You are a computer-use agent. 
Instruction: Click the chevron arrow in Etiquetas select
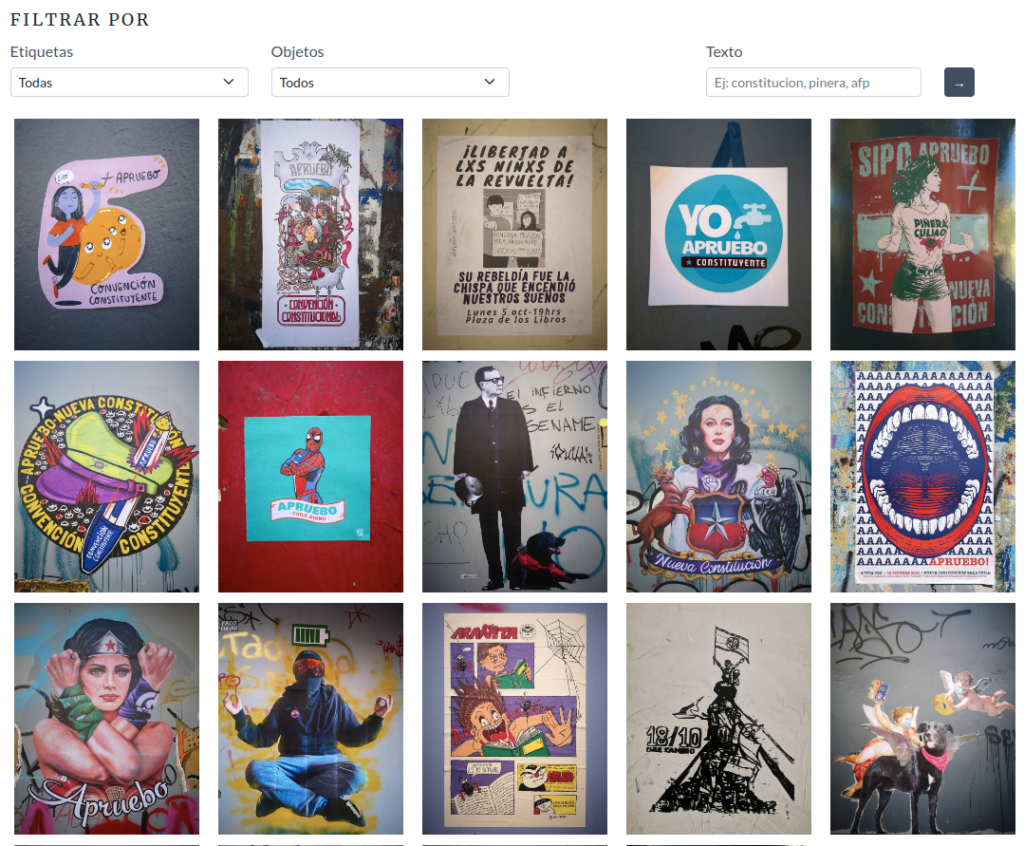pos(229,82)
